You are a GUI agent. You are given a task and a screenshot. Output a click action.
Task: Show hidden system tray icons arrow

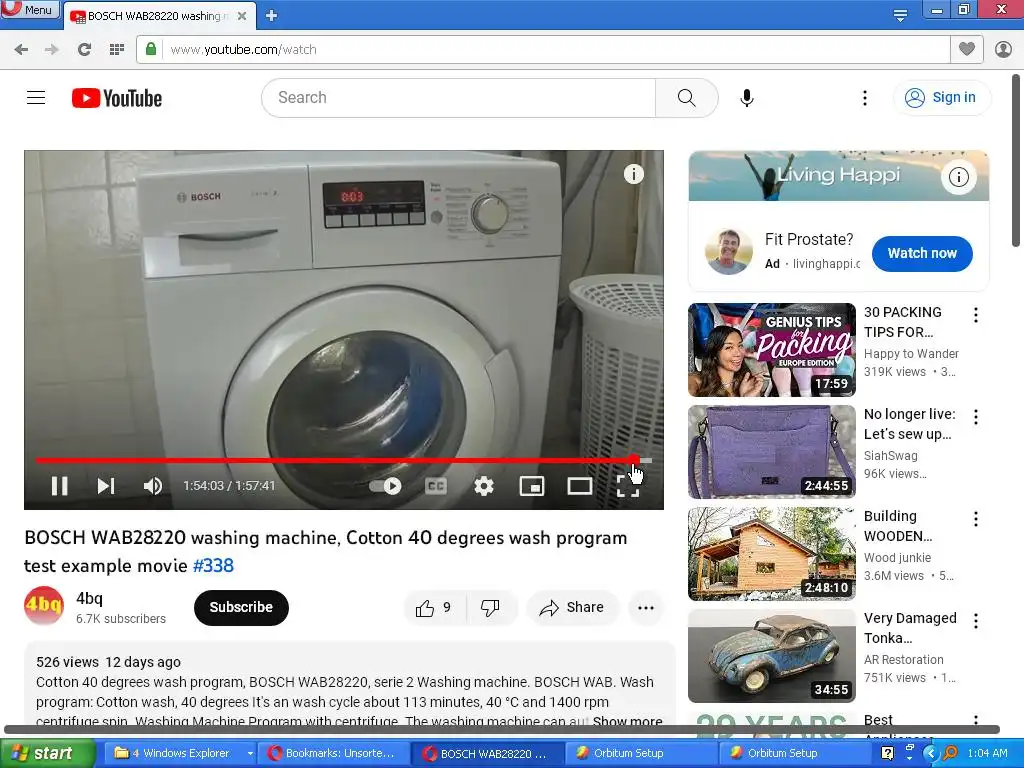[x=930, y=754]
